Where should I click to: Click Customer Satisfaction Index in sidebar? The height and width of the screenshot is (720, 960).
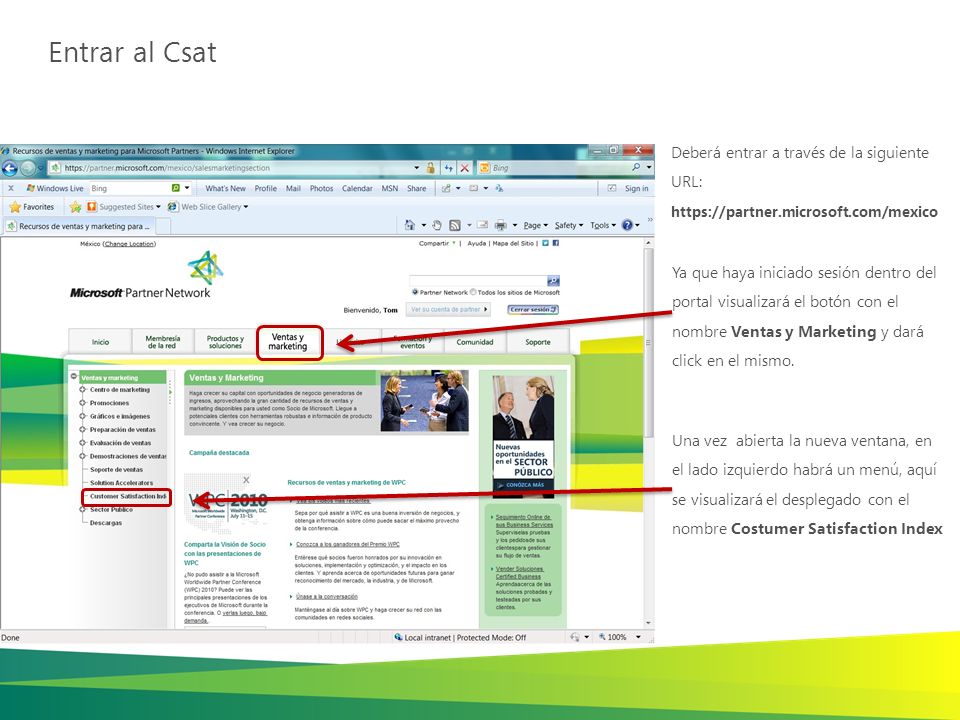pyautogui.click(x=128, y=497)
